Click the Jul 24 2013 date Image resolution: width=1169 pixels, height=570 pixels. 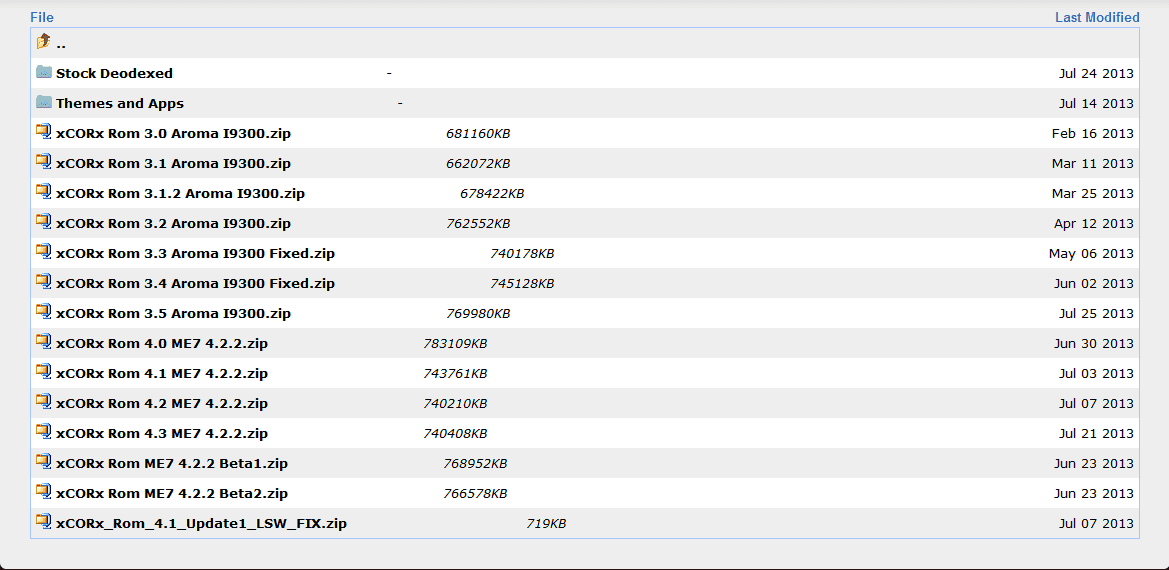coord(1096,73)
